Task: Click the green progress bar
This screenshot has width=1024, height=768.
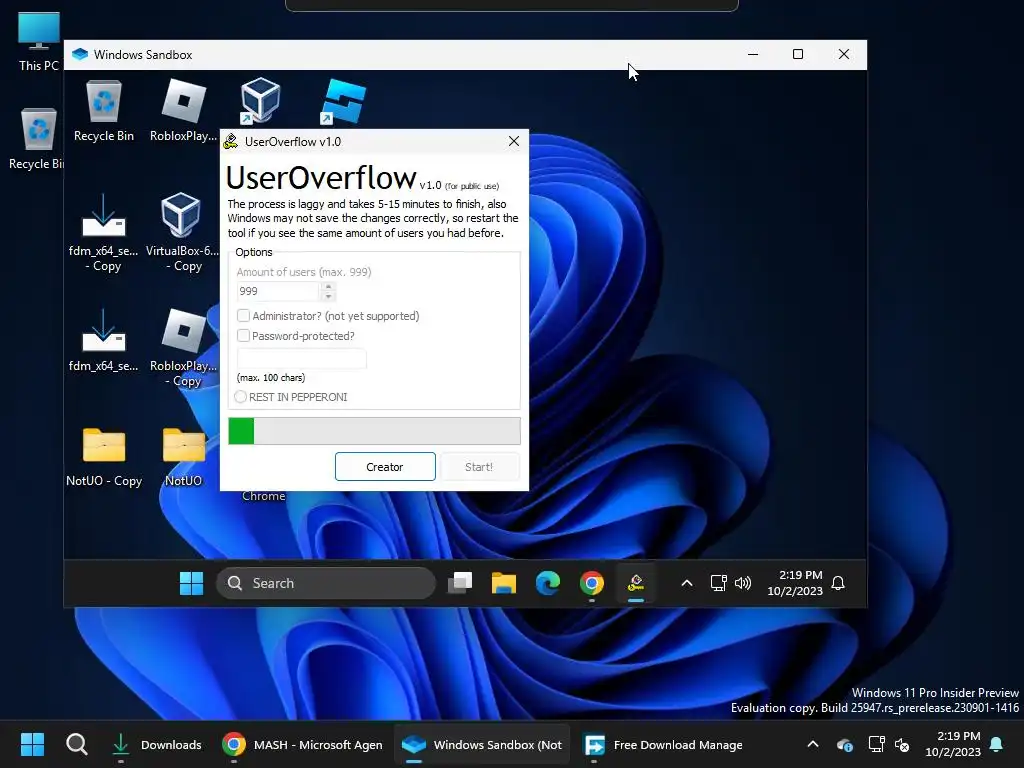Action: point(374,431)
